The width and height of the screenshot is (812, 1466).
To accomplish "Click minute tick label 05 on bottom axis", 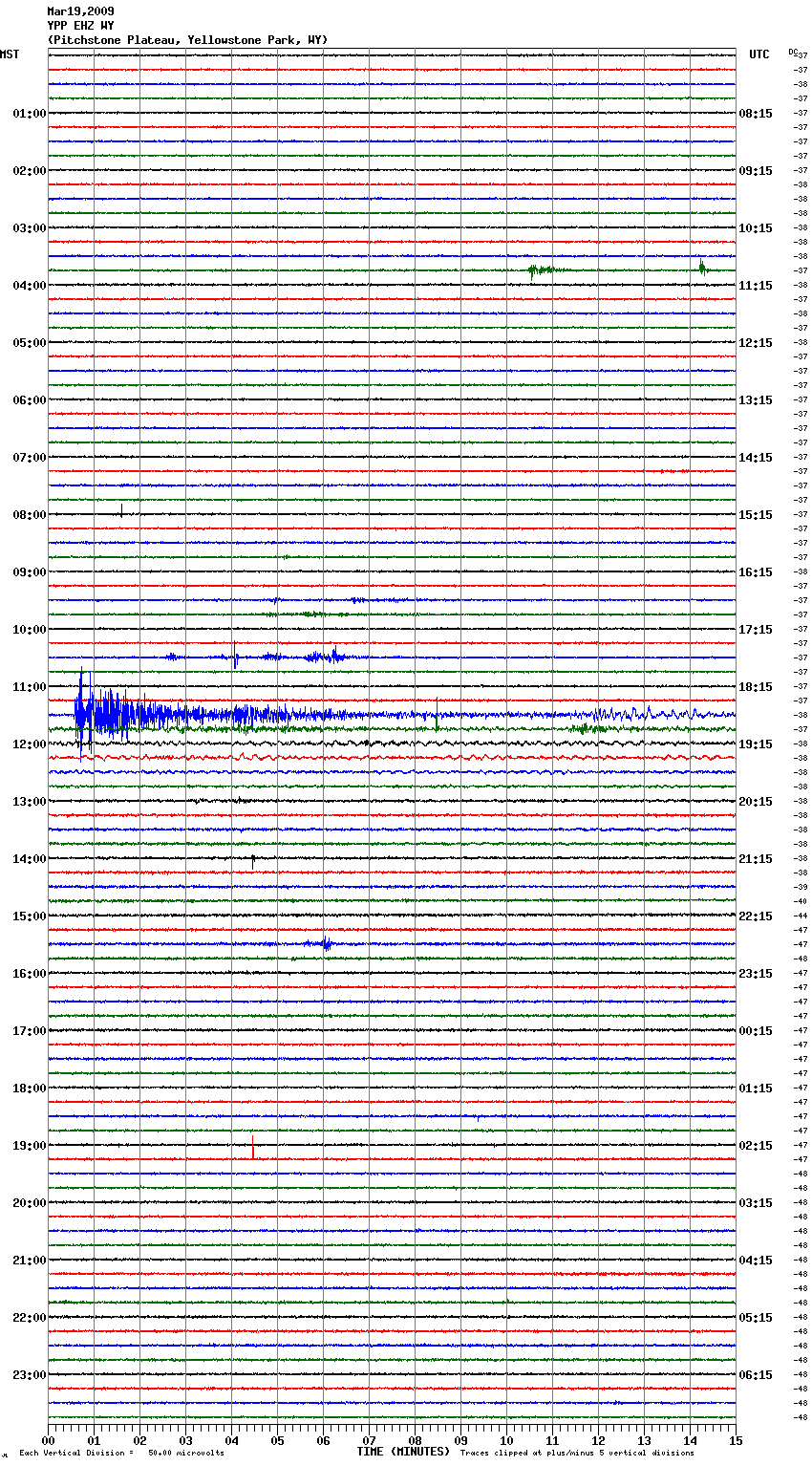I will click(x=277, y=1440).
